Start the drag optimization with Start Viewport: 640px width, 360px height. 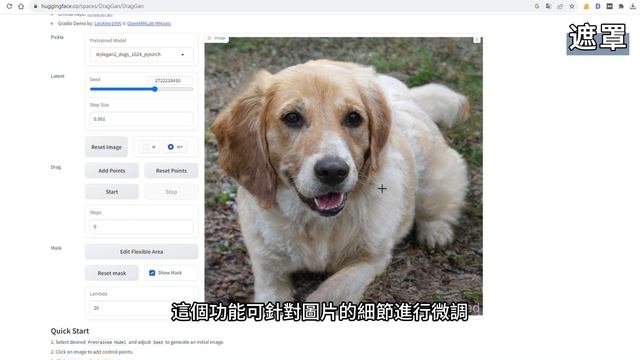pos(112,192)
